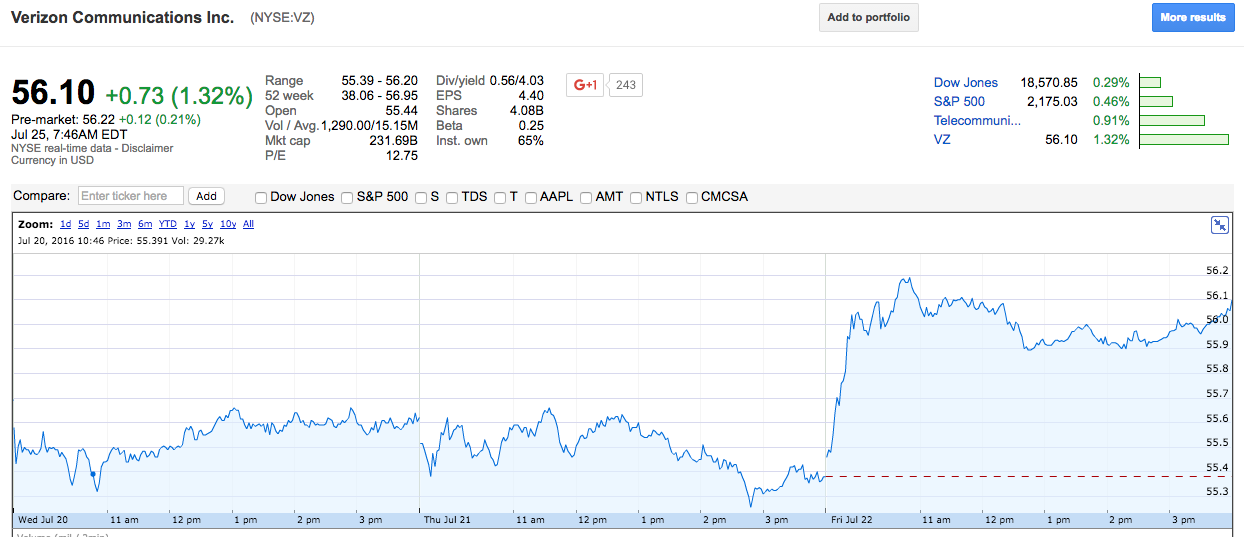Click the Add button next to ticker field

click(206, 196)
